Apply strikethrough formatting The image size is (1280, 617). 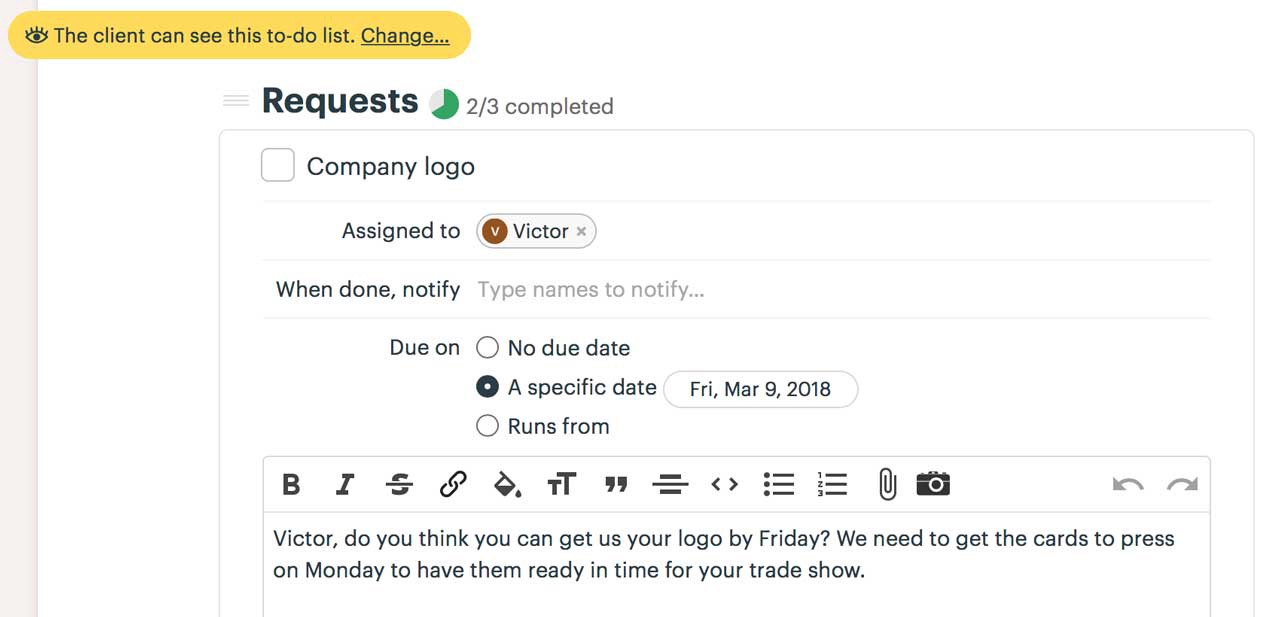pyautogui.click(x=399, y=485)
